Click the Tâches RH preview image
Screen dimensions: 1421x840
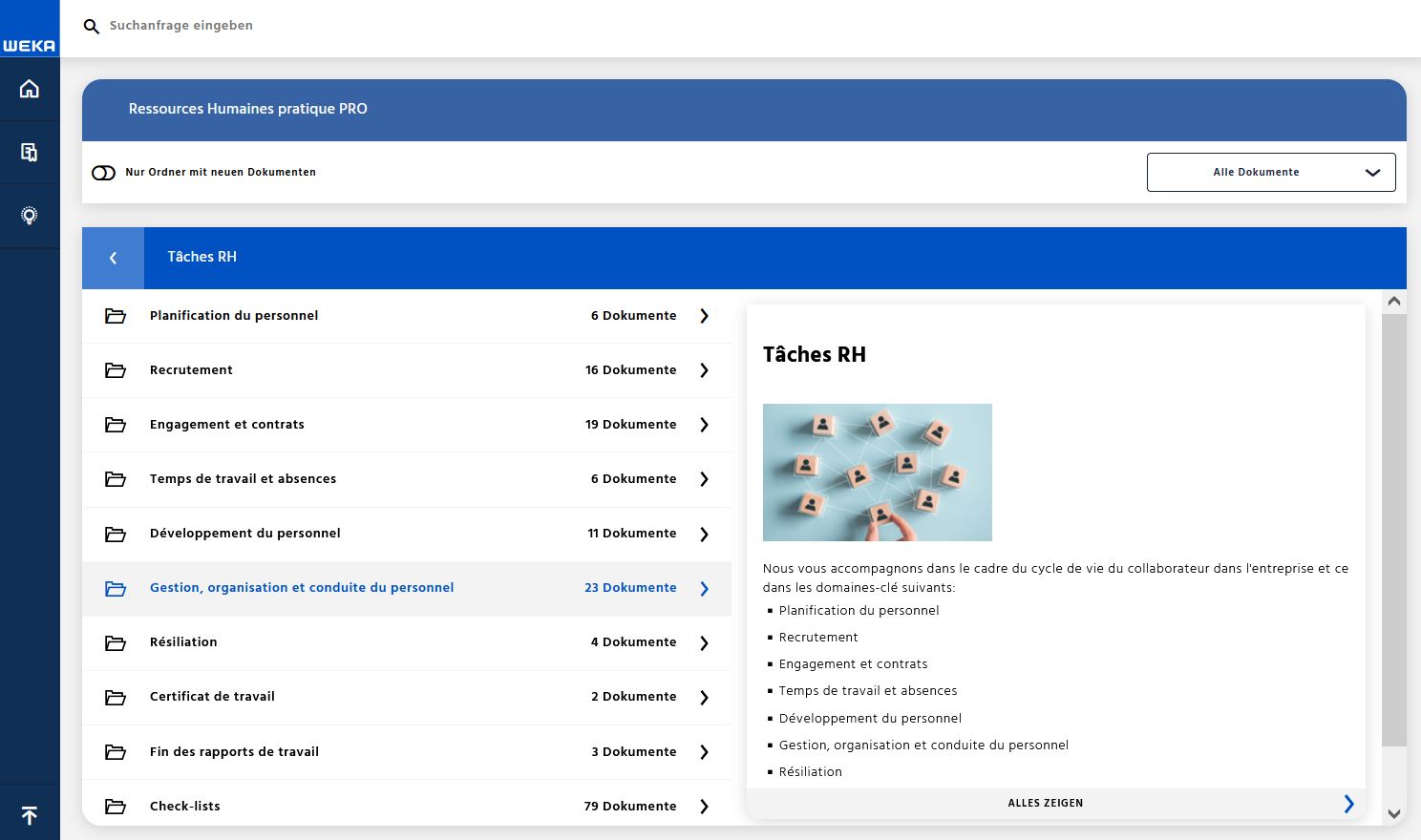[x=877, y=472]
